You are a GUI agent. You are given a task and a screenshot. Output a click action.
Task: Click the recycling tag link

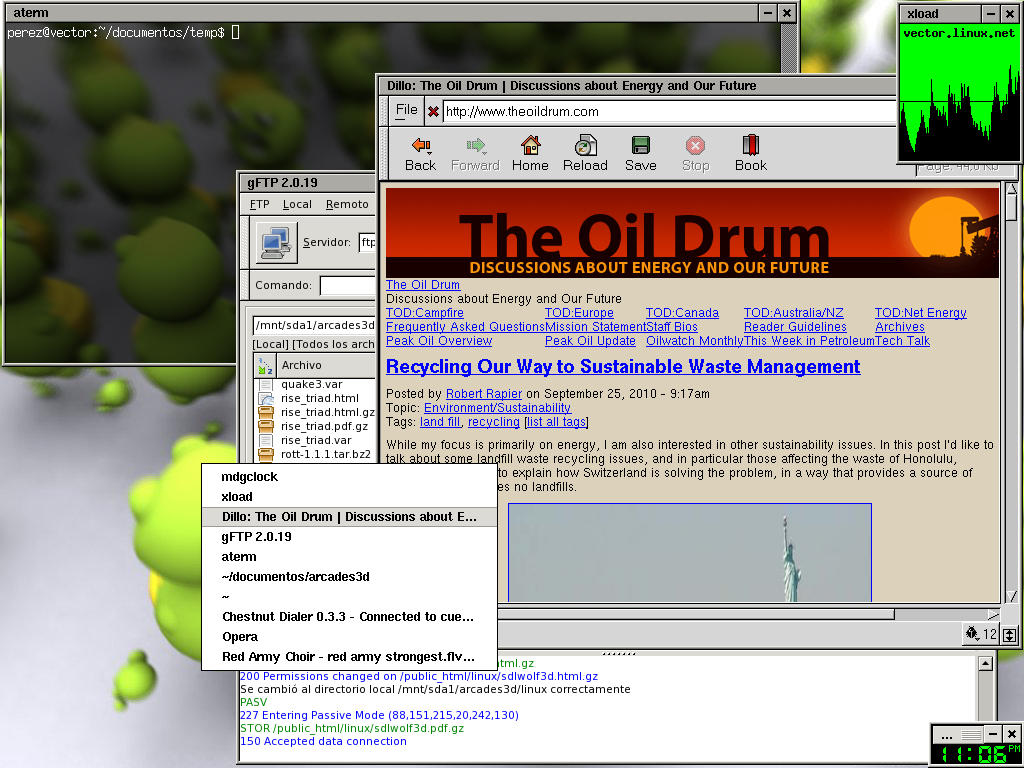[x=494, y=422]
